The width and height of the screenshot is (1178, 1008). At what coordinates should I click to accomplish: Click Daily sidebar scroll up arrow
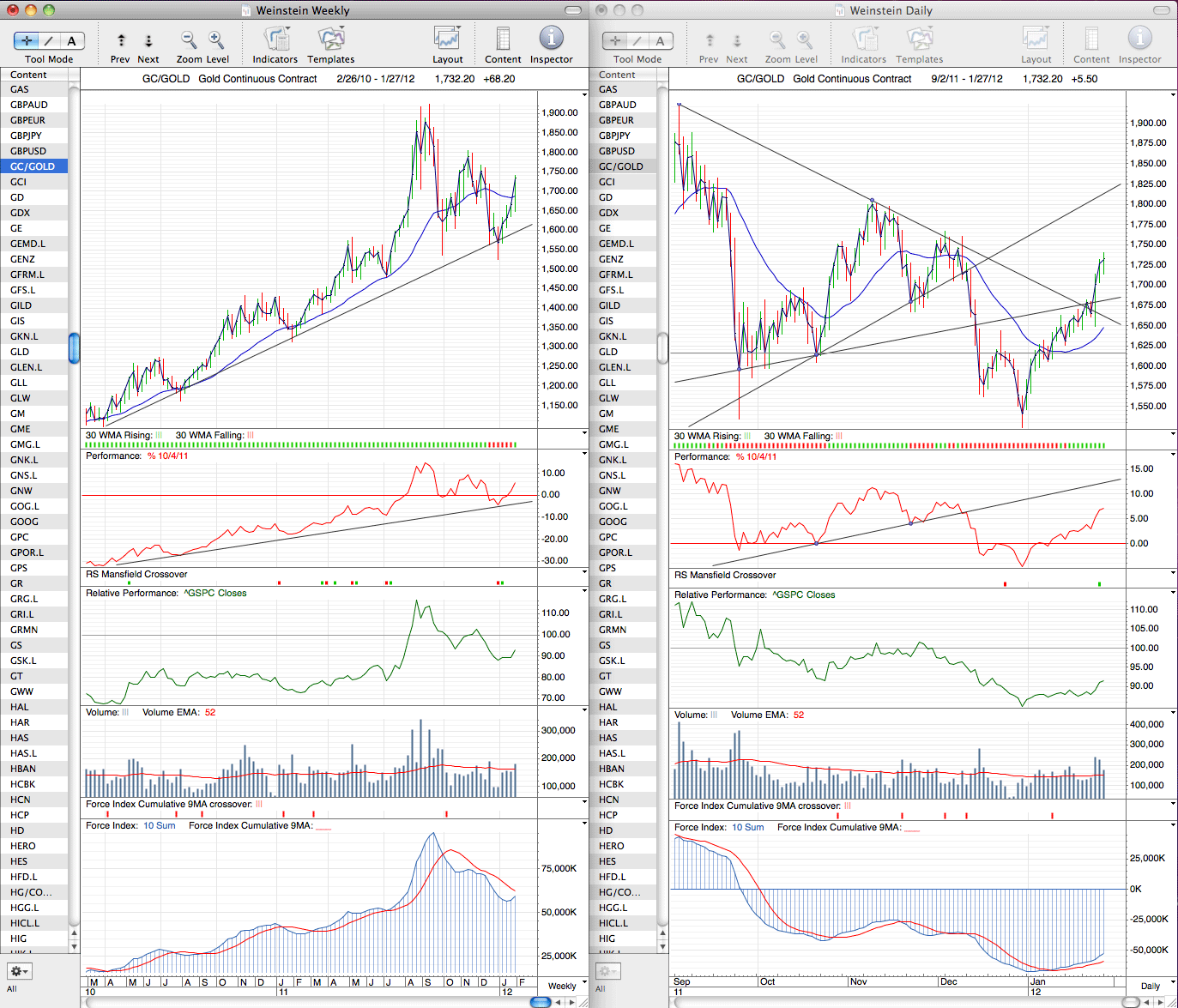(662, 933)
